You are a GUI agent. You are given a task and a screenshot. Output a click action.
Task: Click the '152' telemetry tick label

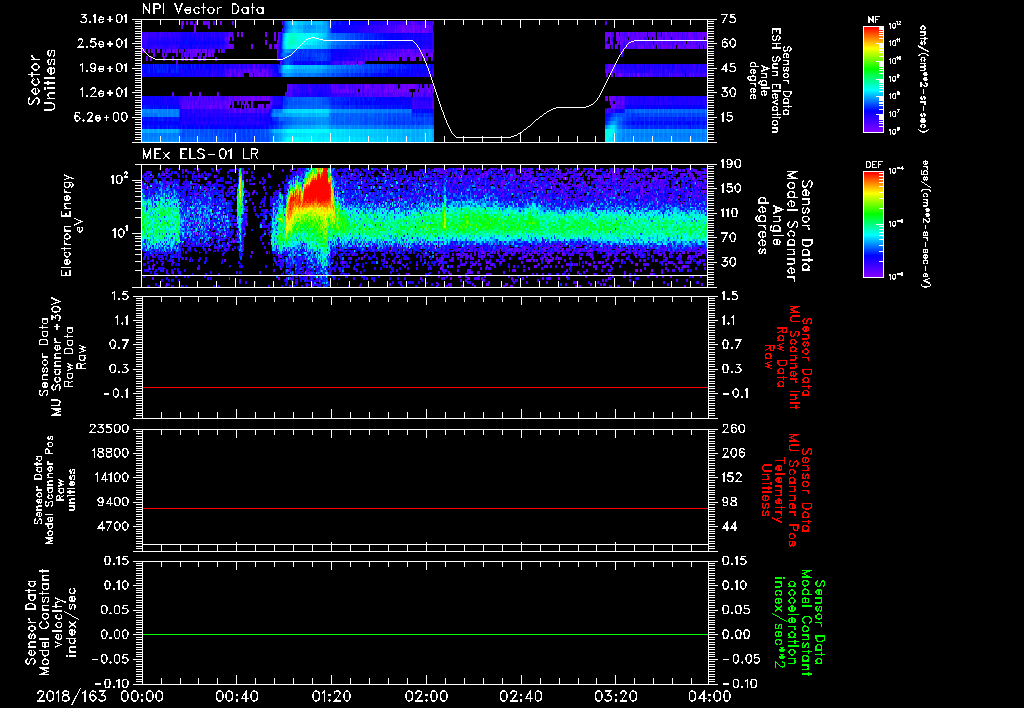pos(731,477)
